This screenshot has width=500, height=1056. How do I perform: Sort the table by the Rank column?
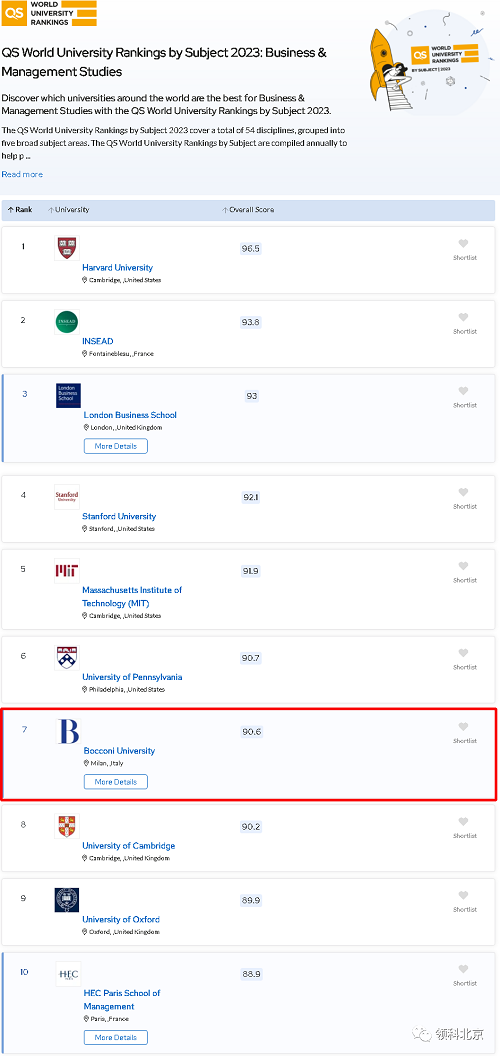tap(20, 210)
